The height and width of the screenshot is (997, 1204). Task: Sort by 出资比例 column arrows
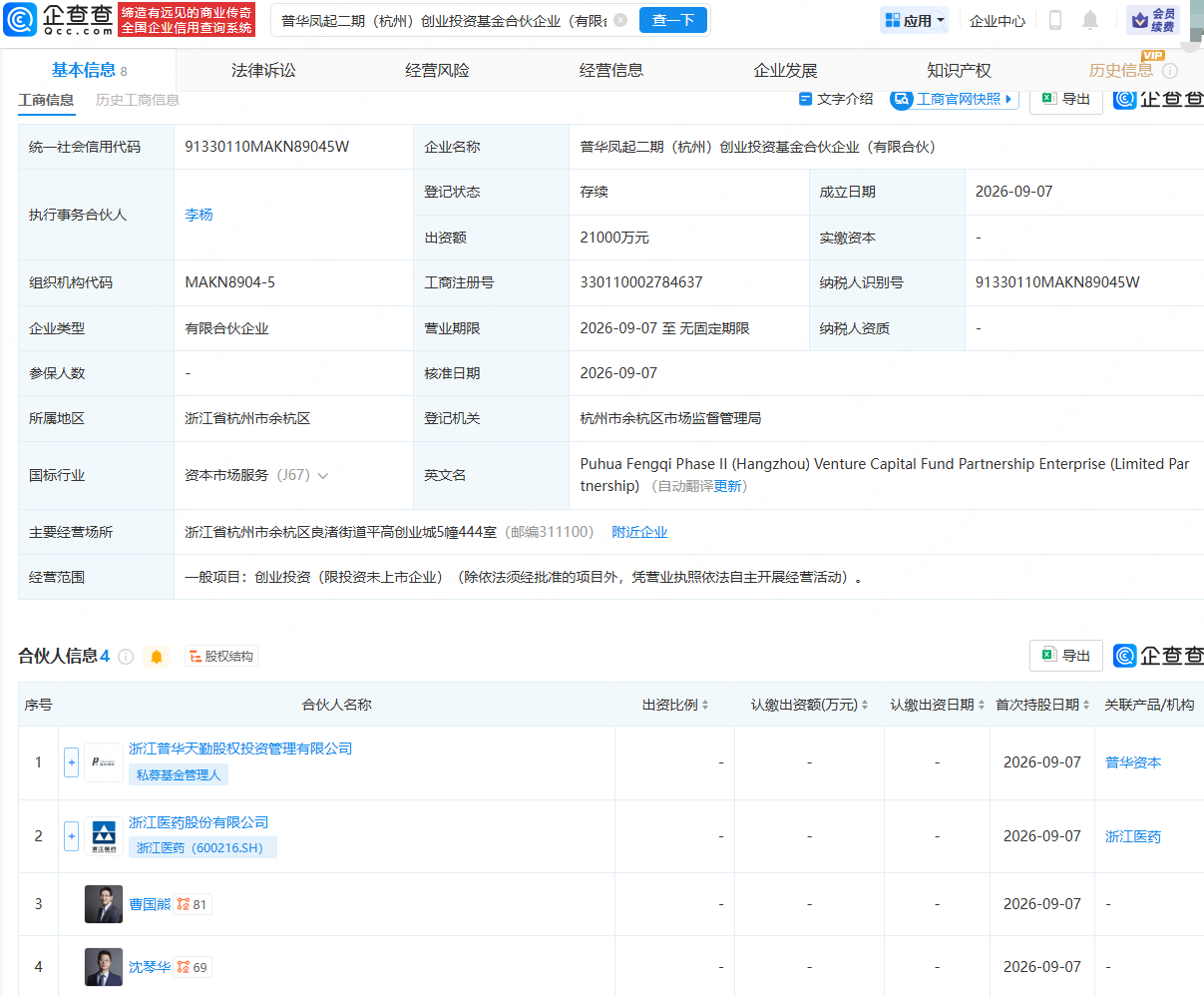pos(705,705)
